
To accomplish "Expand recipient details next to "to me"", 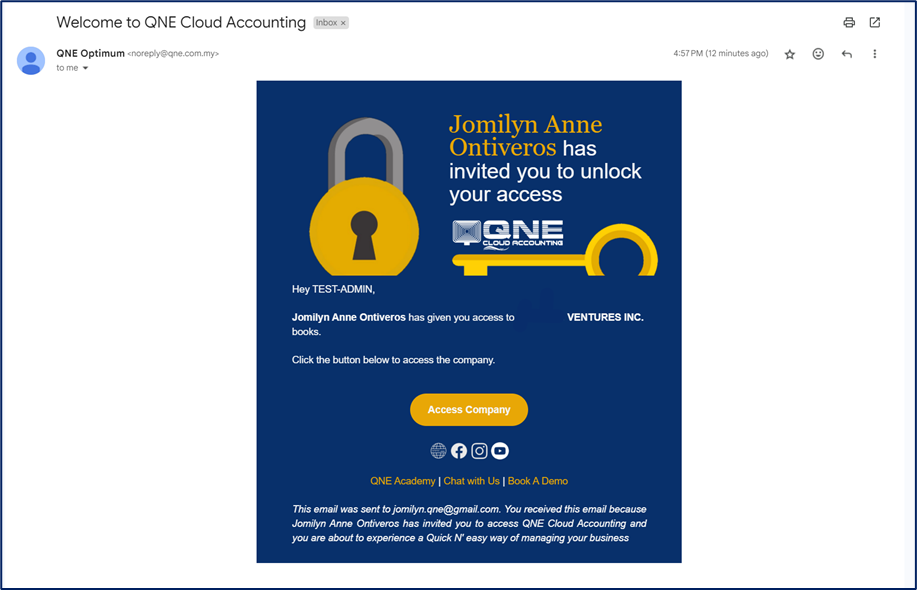I will coord(85,68).
